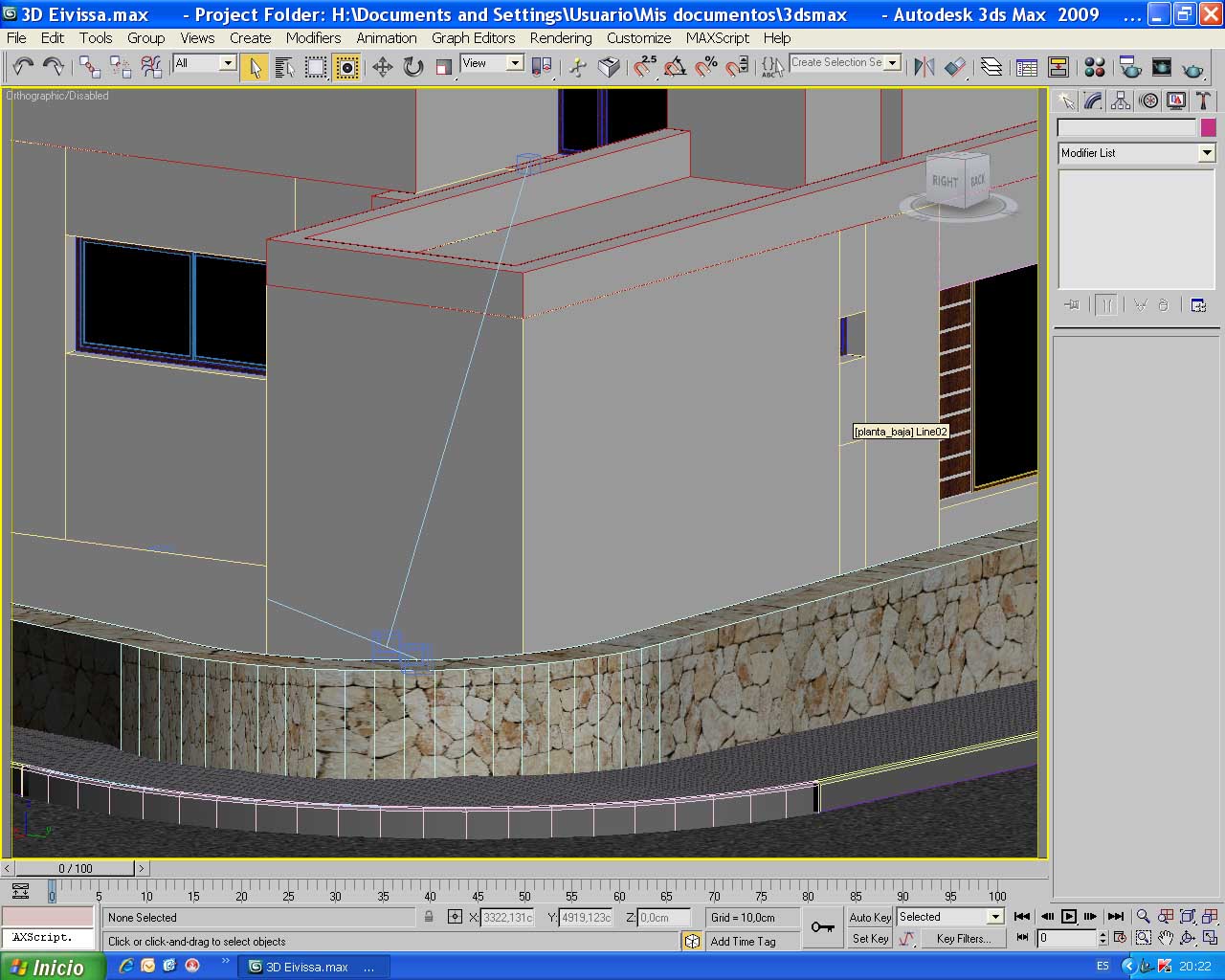The width and height of the screenshot is (1225, 980).
Task: Click the 3D Eivissa.max taskbar button
Action: point(314,967)
